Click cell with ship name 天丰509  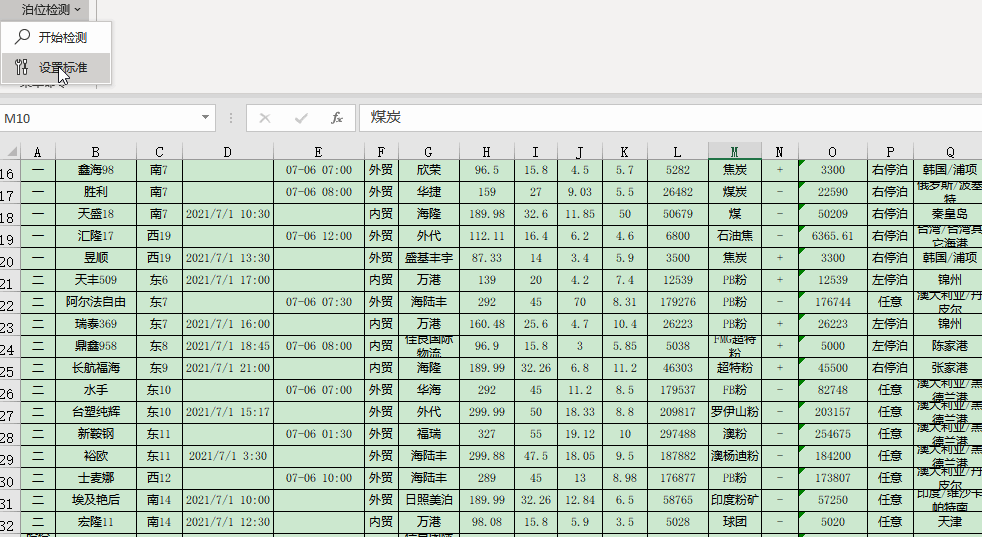tap(96, 279)
